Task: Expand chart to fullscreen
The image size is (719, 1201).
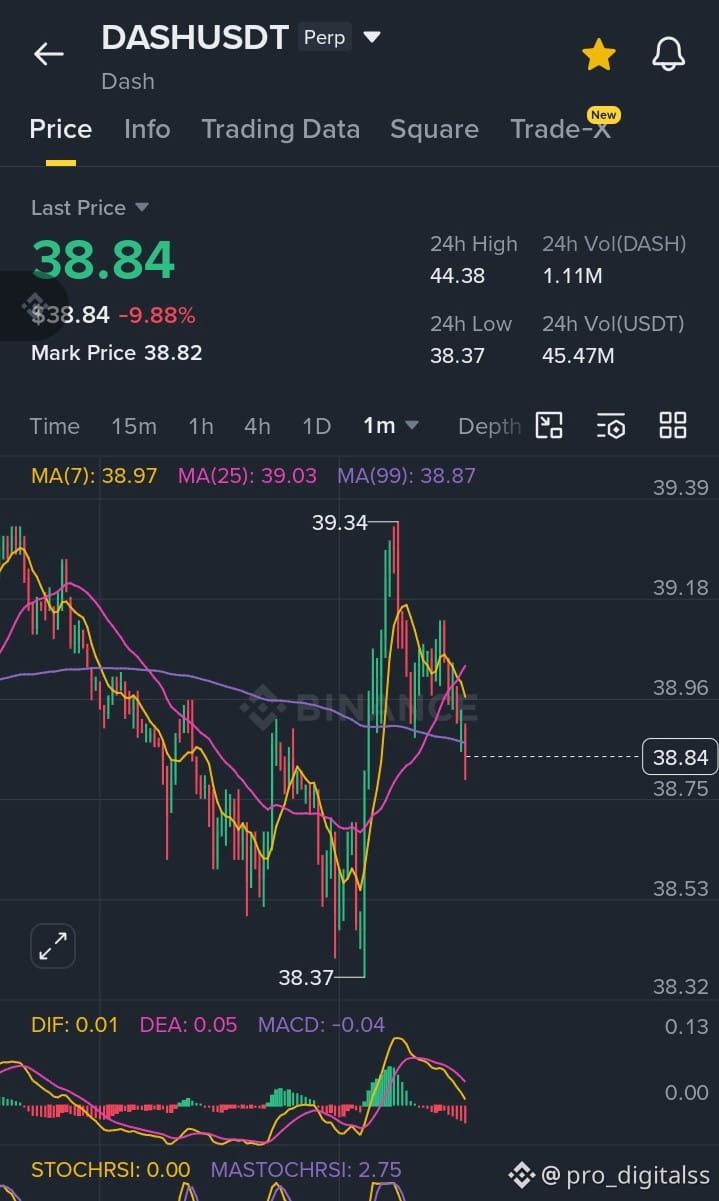Action: click(x=52, y=945)
